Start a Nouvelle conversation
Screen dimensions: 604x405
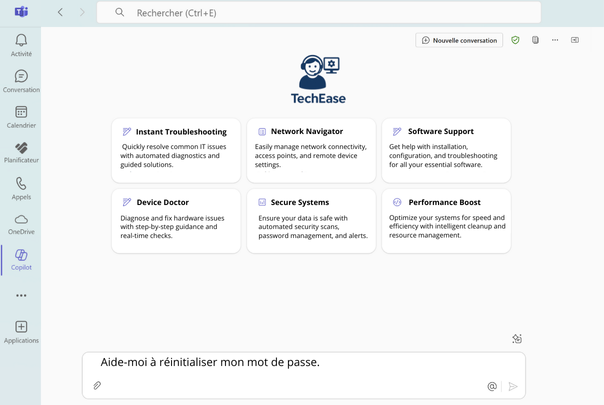459,40
